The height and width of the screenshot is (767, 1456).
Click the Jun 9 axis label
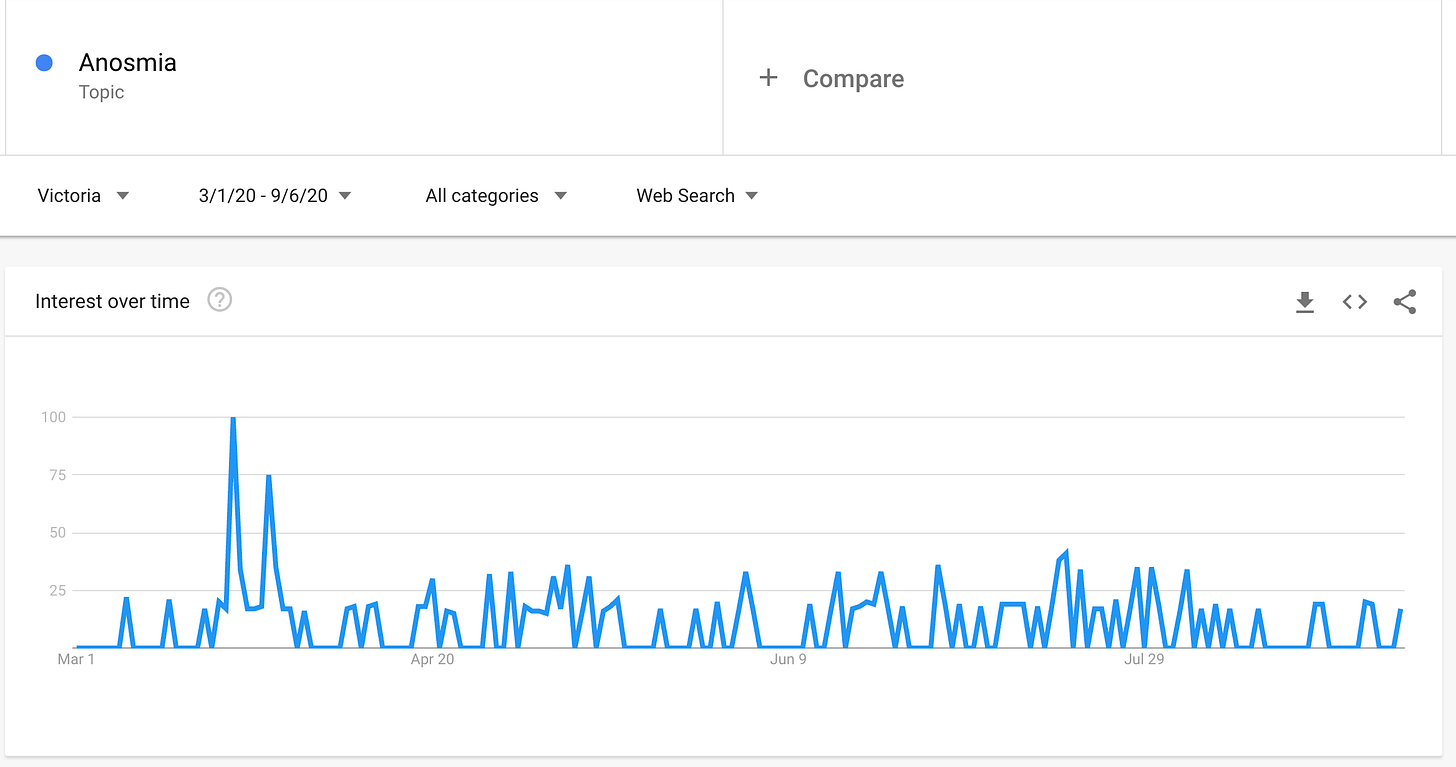pos(788,659)
